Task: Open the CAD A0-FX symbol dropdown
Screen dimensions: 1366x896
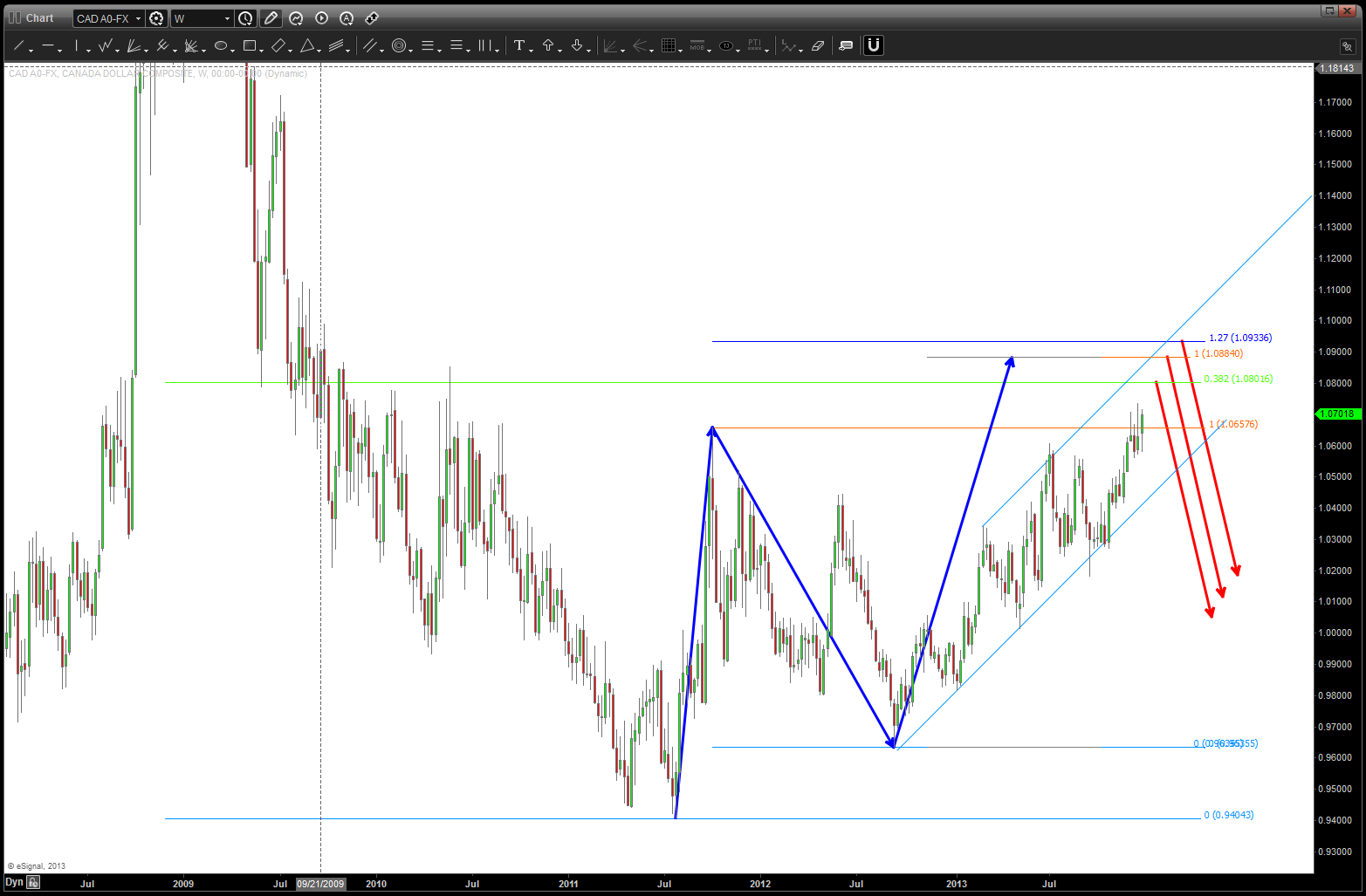Action: (x=138, y=18)
